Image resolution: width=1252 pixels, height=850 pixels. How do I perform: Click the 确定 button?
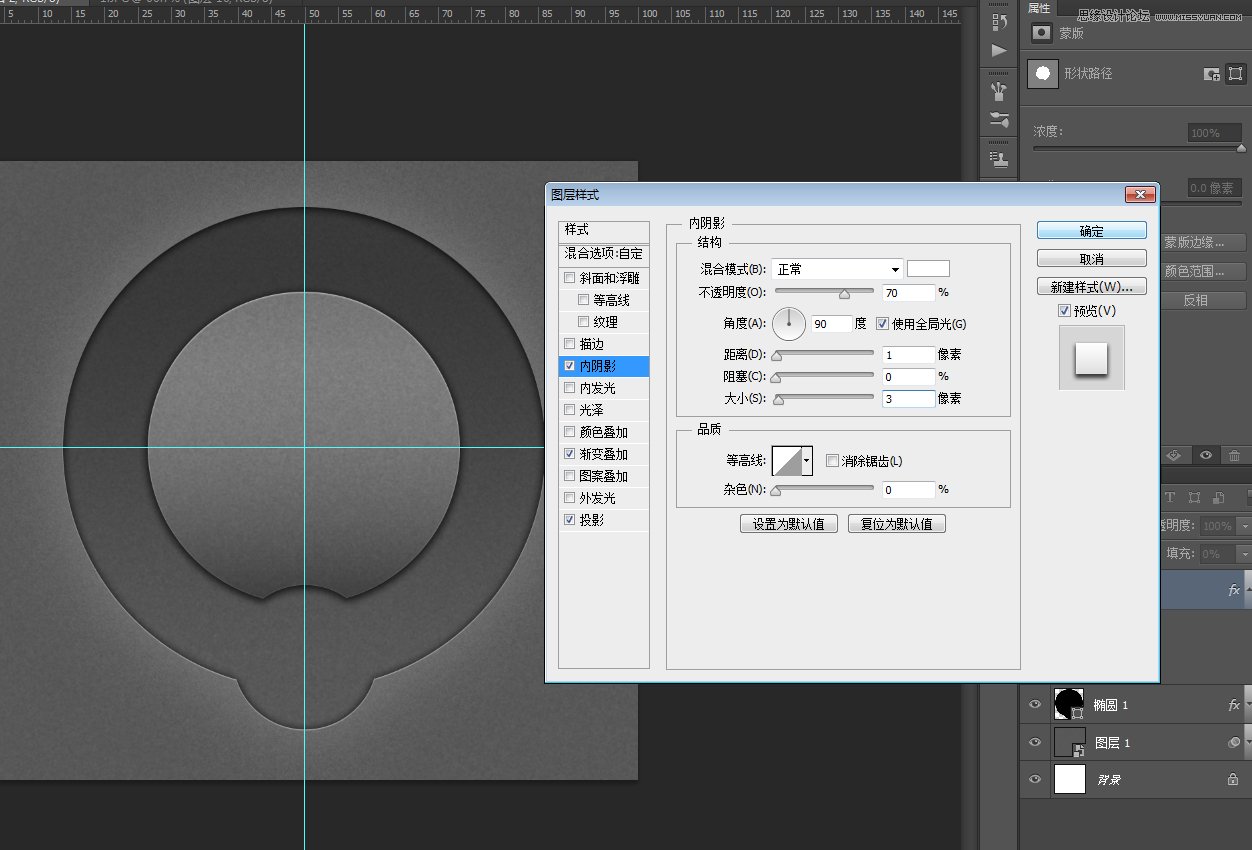click(x=1091, y=231)
